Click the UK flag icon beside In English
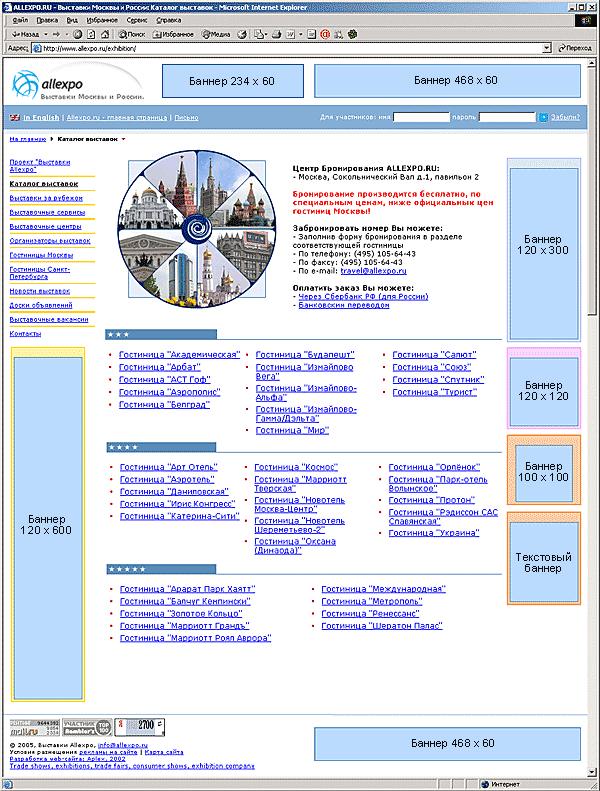 (15, 118)
